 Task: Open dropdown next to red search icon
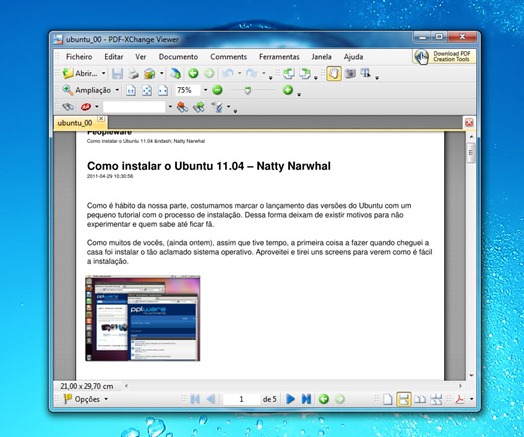click(97, 107)
